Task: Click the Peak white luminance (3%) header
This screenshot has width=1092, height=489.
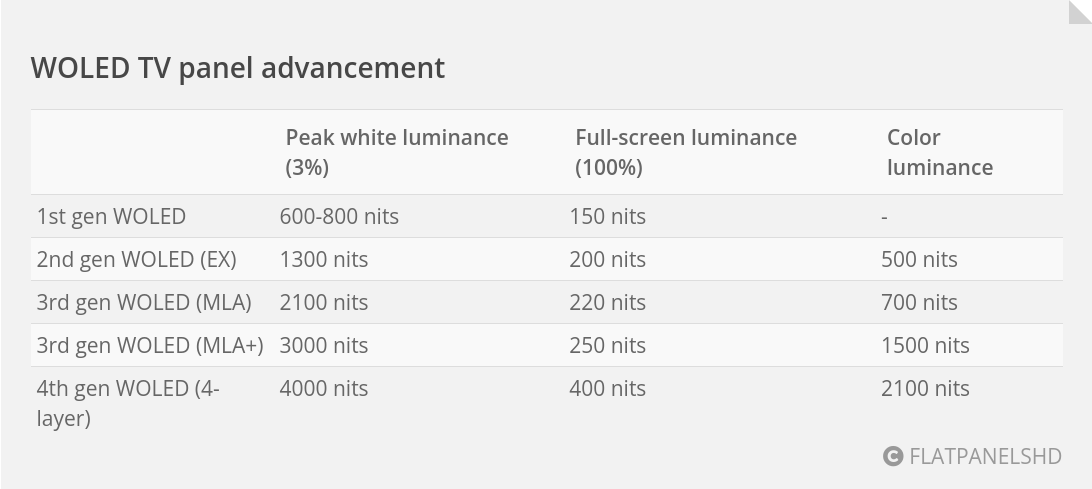Action: (396, 152)
